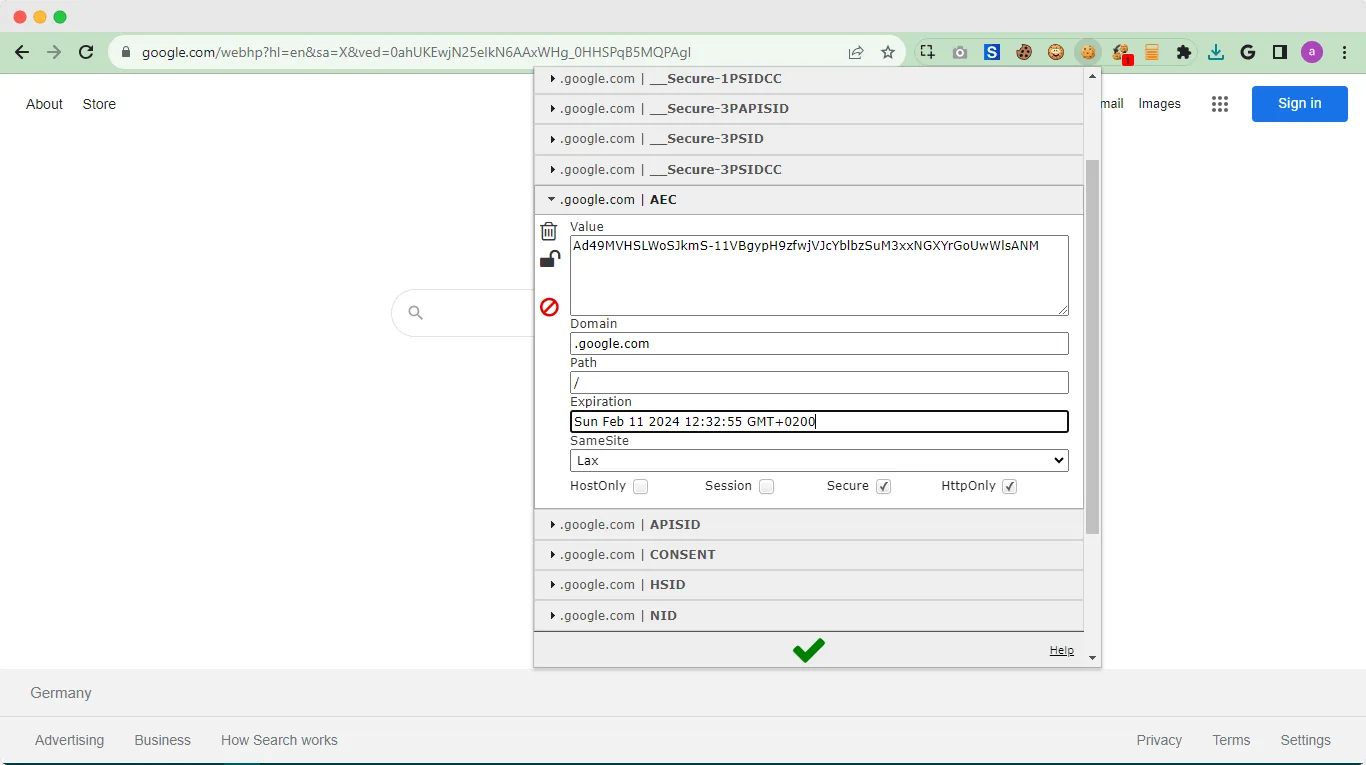Click the browser forward arrow

(x=54, y=52)
